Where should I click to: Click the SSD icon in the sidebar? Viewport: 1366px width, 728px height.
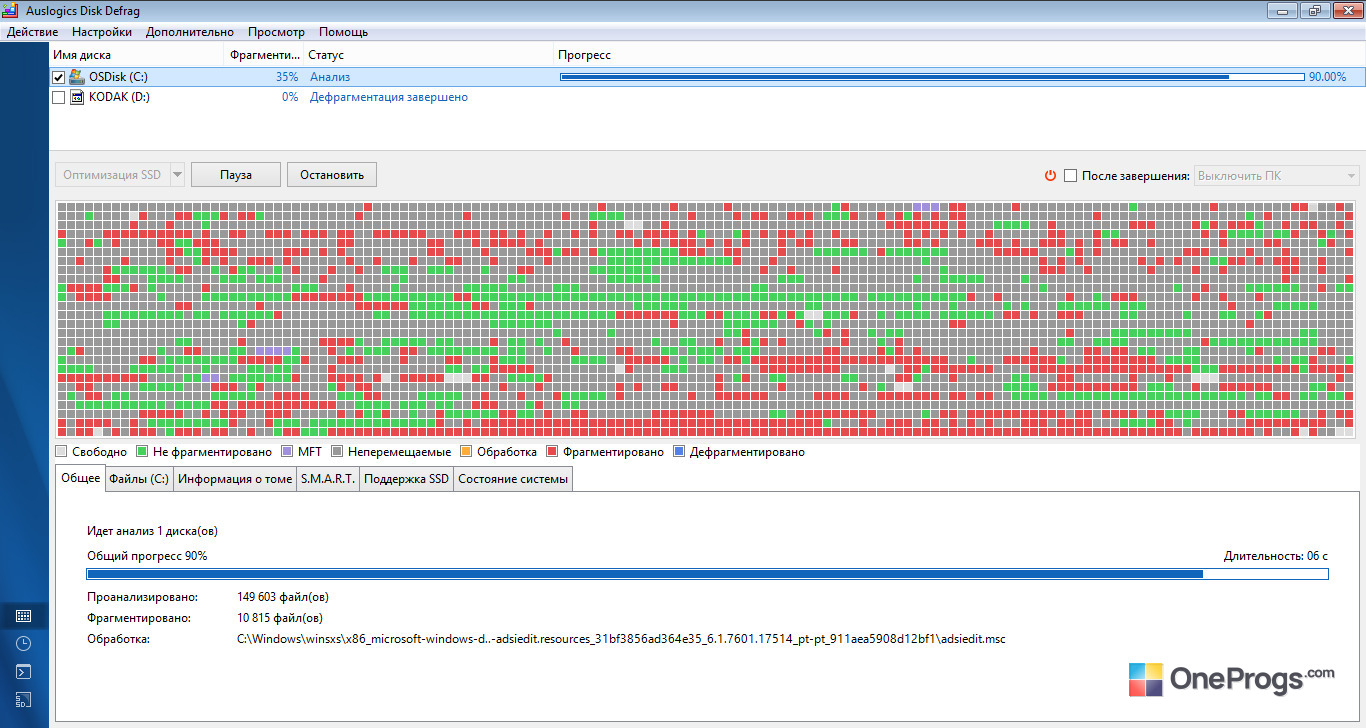point(24,700)
